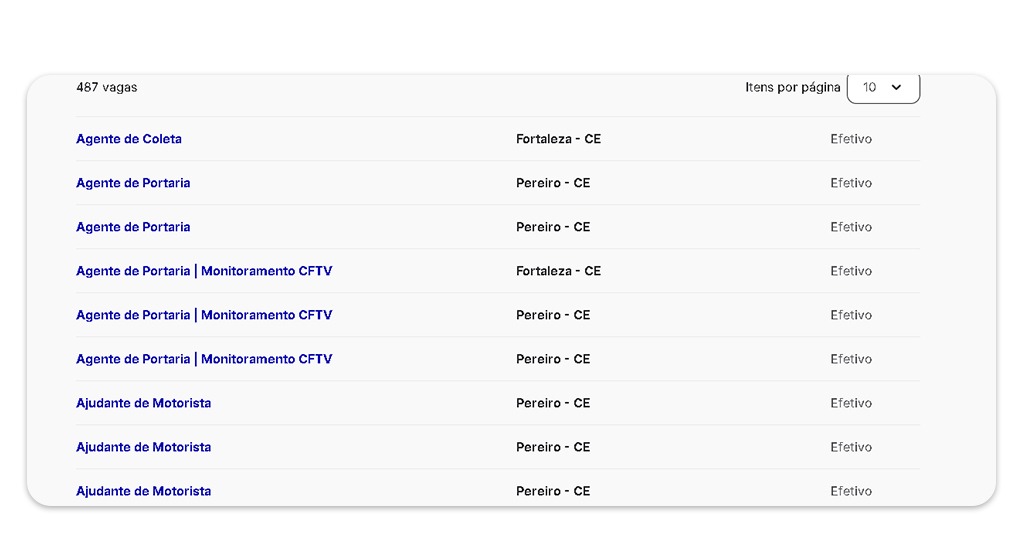Open the Agente de Coleta job listing
1024x536 pixels.
click(x=129, y=139)
